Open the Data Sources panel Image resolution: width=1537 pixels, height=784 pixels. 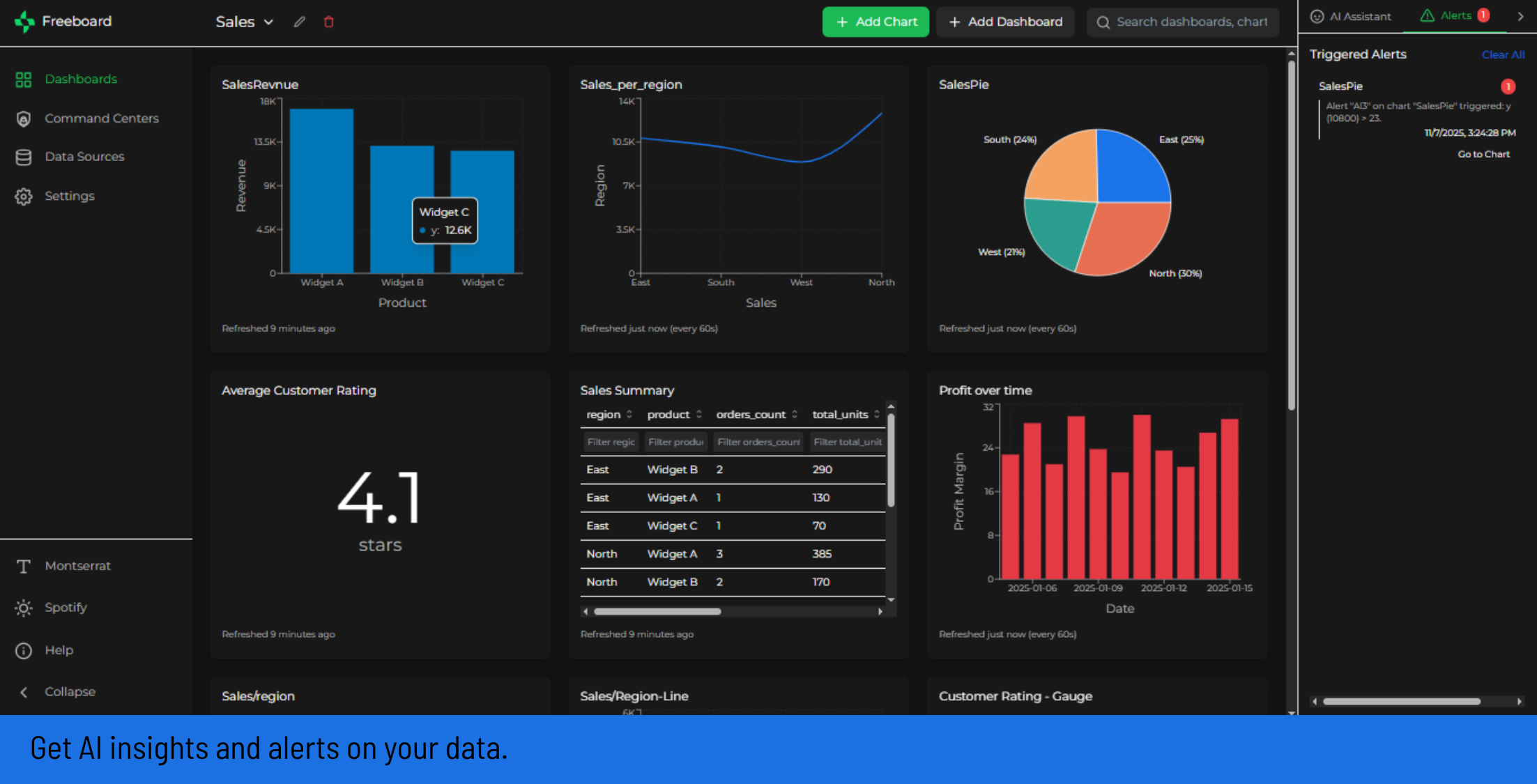pos(84,156)
